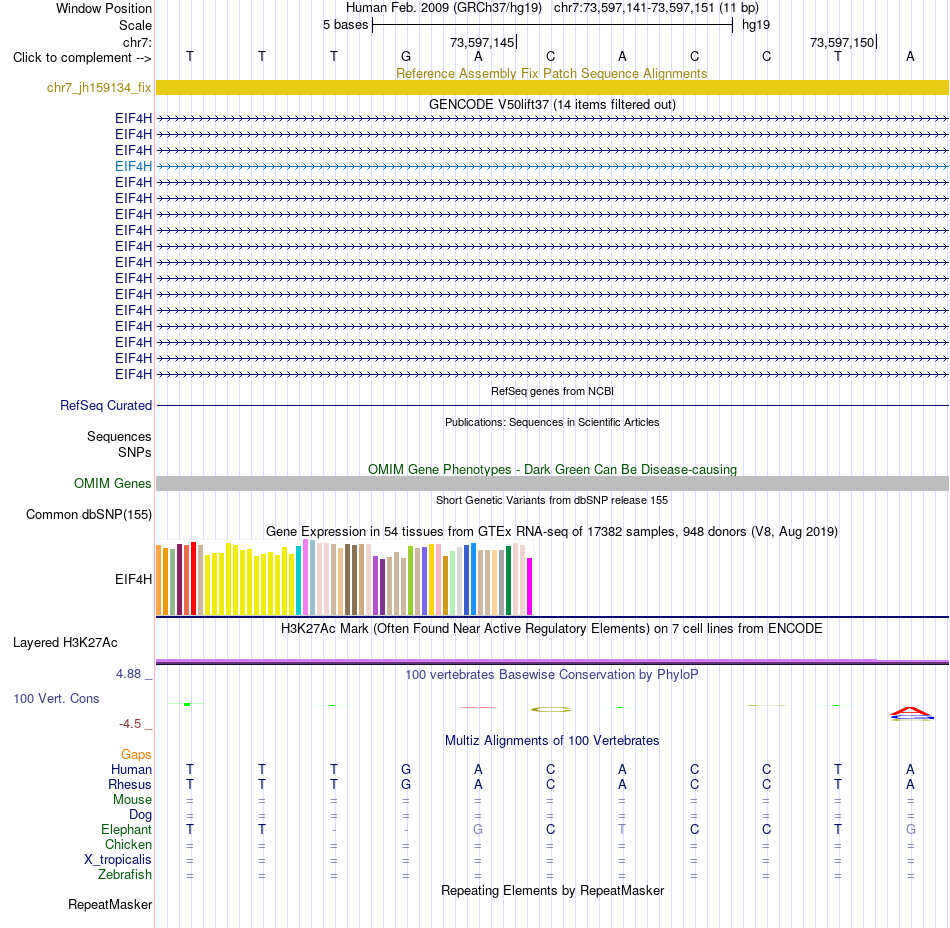The width and height of the screenshot is (950, 928).
Task: Click the Chicken species label
Action: [x=128, y=844]
